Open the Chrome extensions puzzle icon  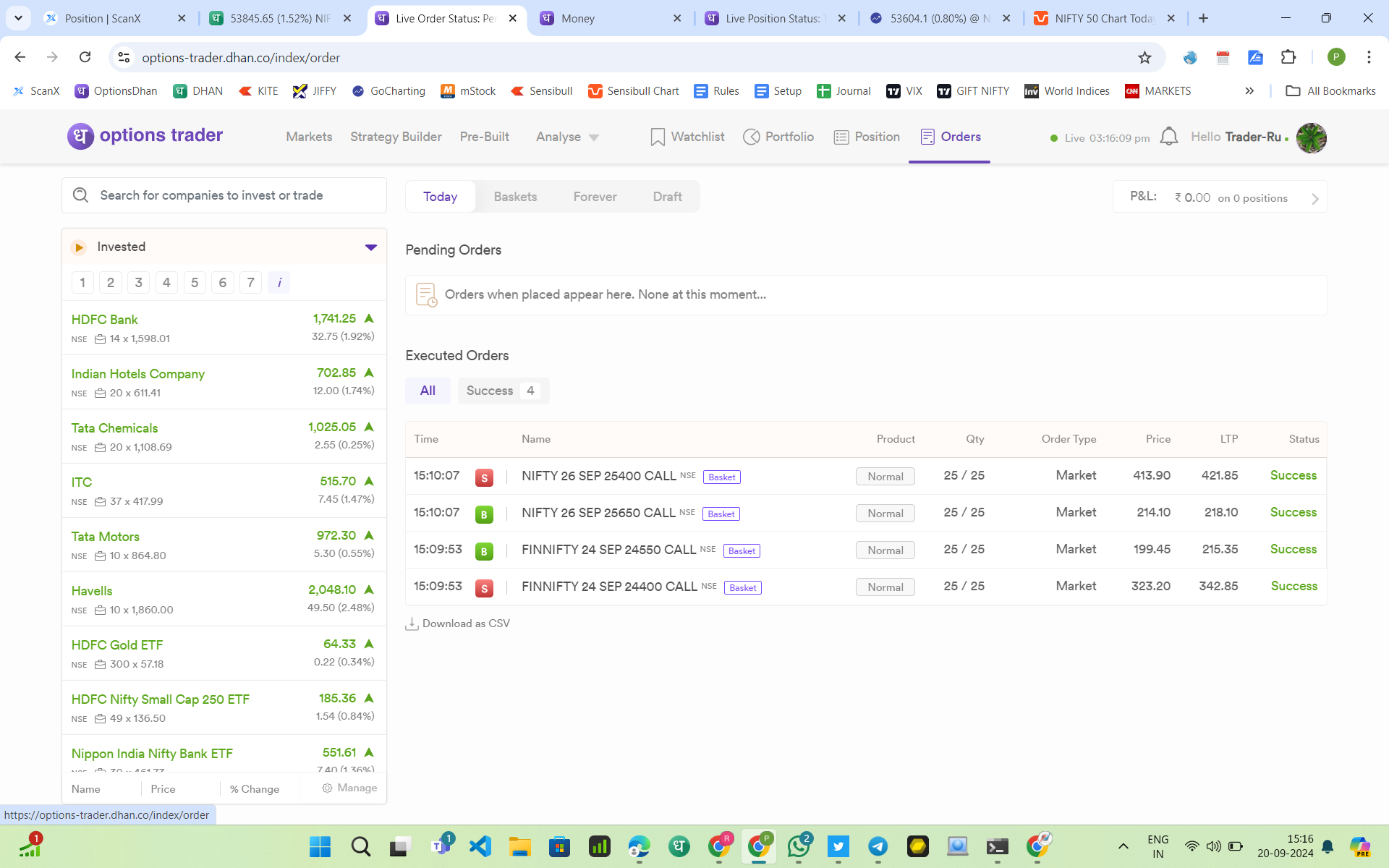(1288, 57)
